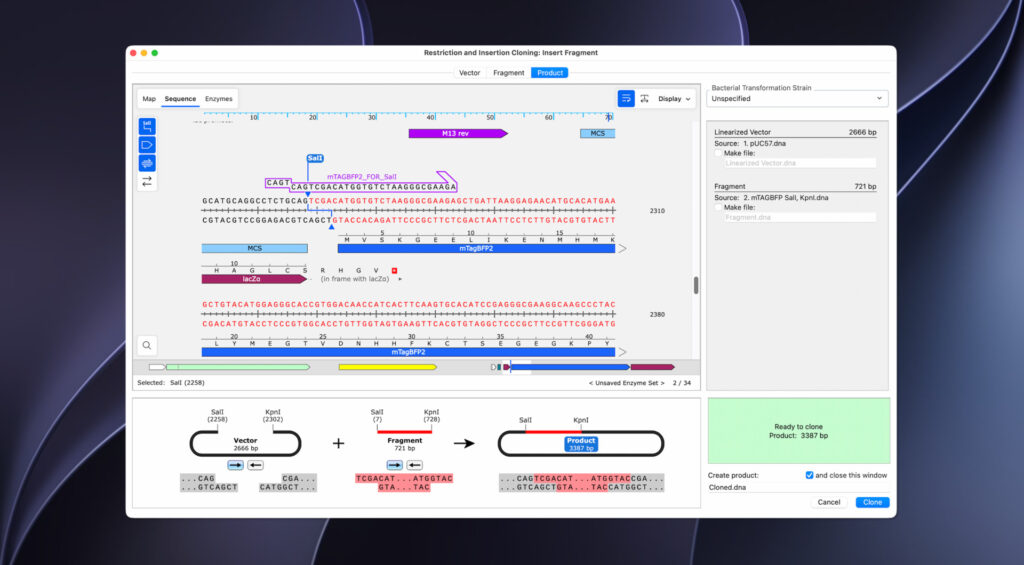Click the SalI enzyme site label

[x=315, y=158]
